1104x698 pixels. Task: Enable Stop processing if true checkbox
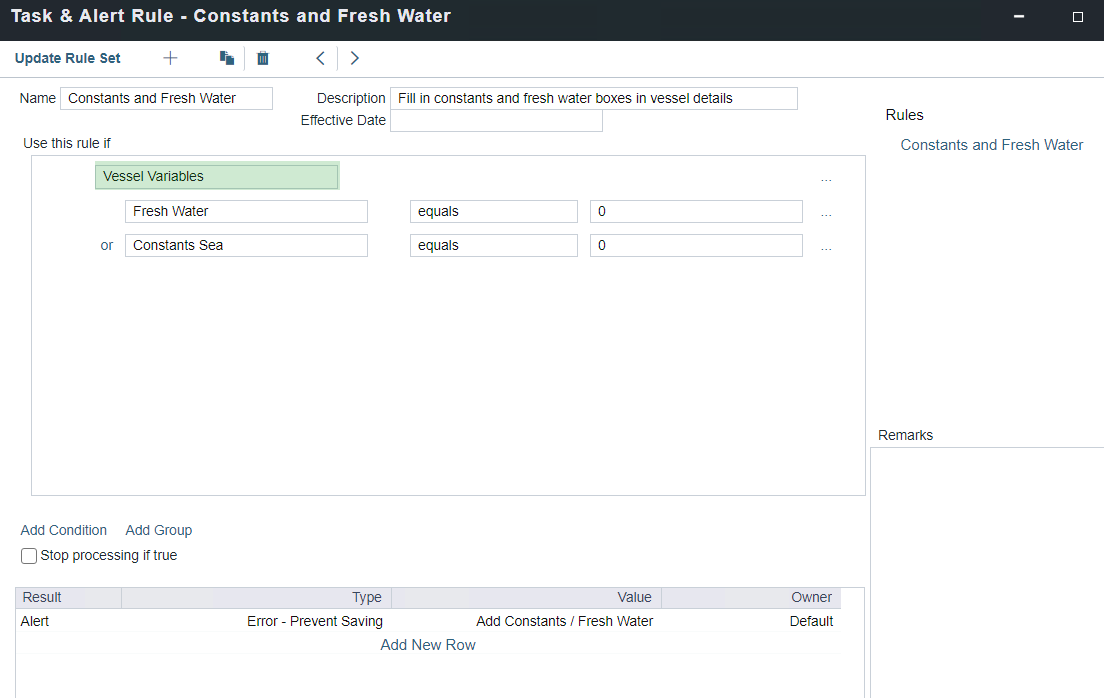(x=29, y=556)
